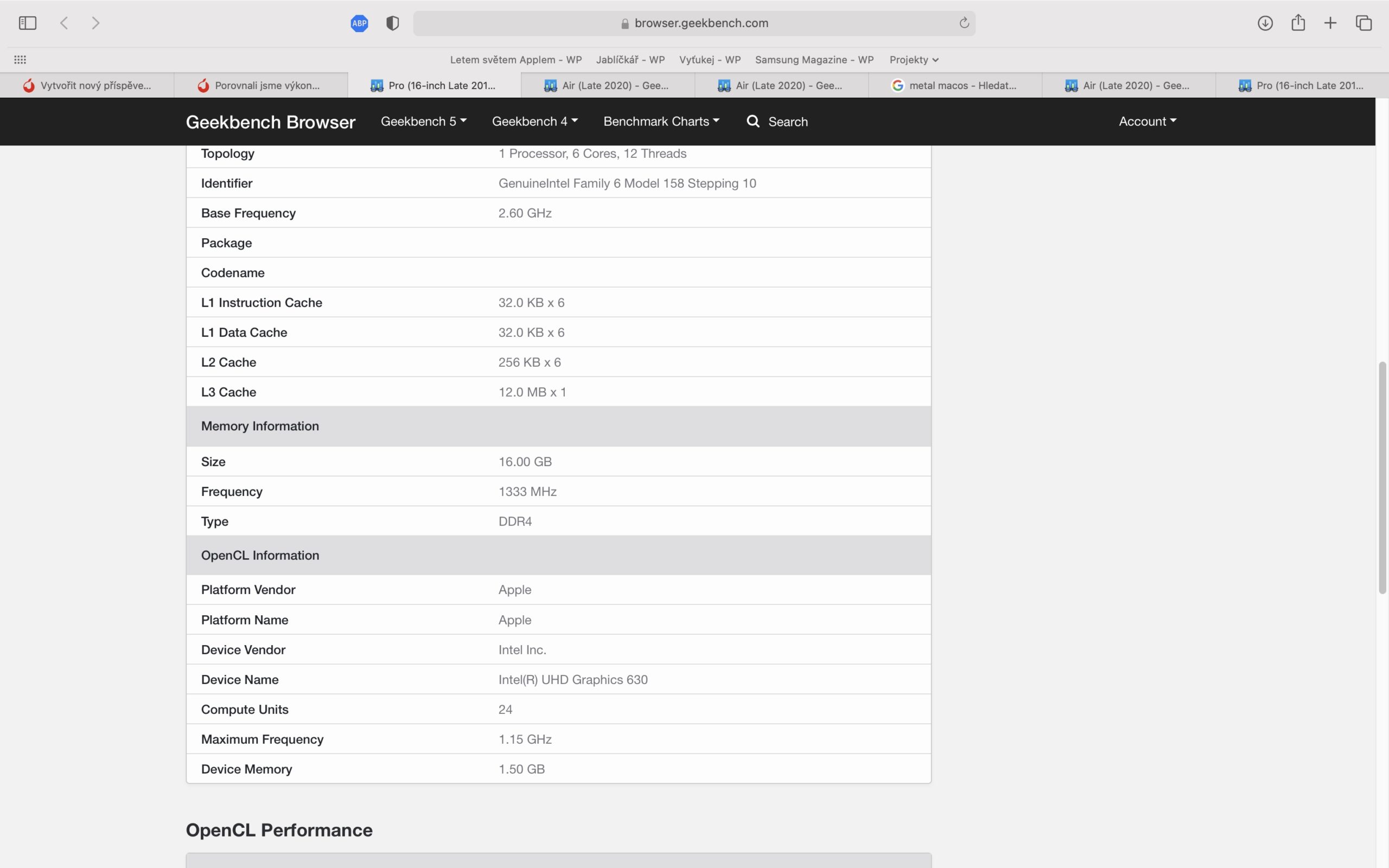This screenshot has width=1389, height=868.
Task: Select the memory Size 16.00 GB value
Action: point(525,462)
